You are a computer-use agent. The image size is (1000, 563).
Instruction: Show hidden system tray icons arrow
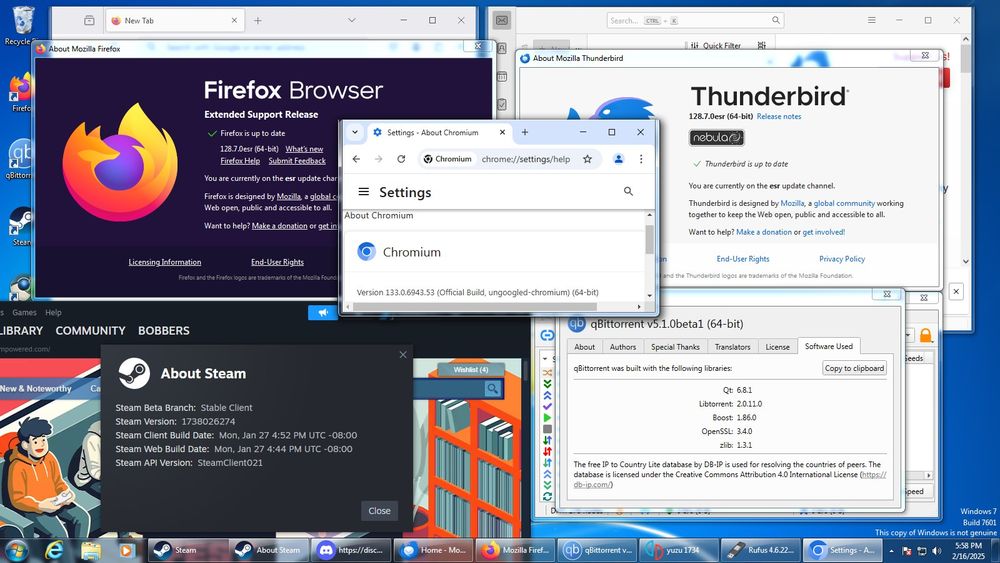892,550
